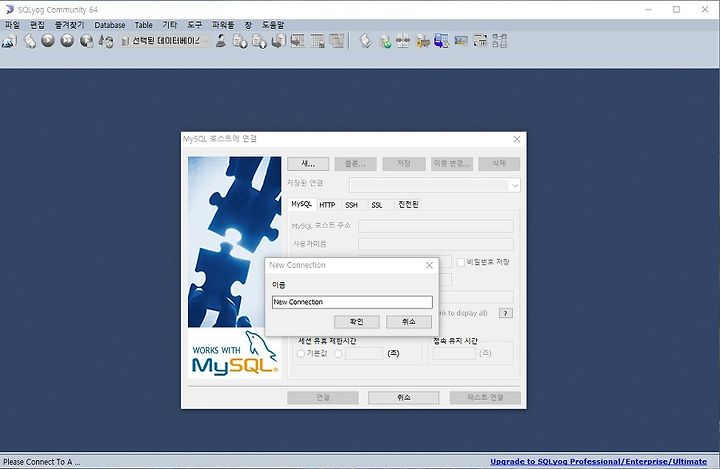Click the execute all queries double-arrow icon
The image size is (720, 469).
click(67, 41)
